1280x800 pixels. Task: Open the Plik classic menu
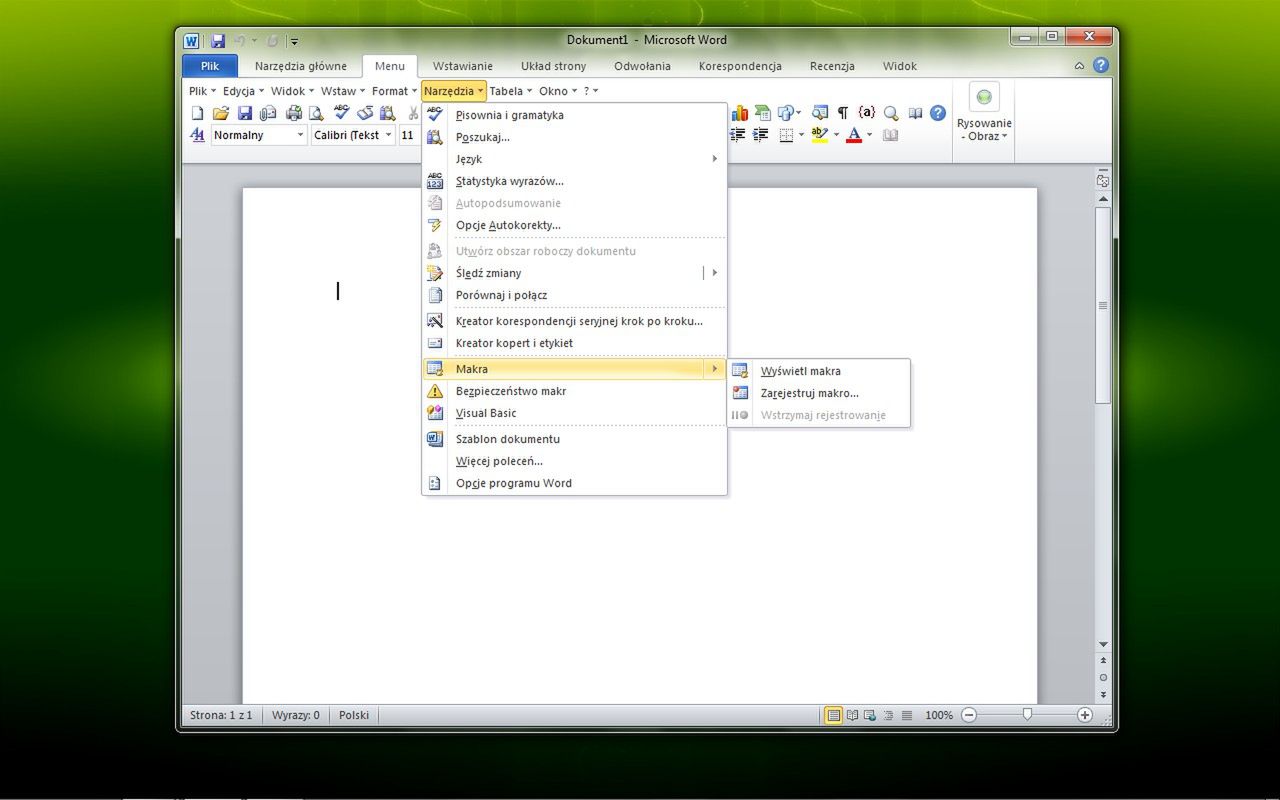pyautogui.click(x=202, y=91)
